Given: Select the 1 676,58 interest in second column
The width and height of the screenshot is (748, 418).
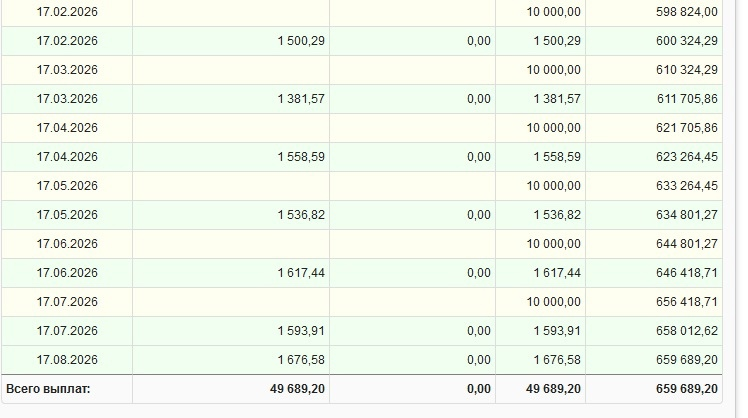Looking at the screenshot, I should pos(301,360).
